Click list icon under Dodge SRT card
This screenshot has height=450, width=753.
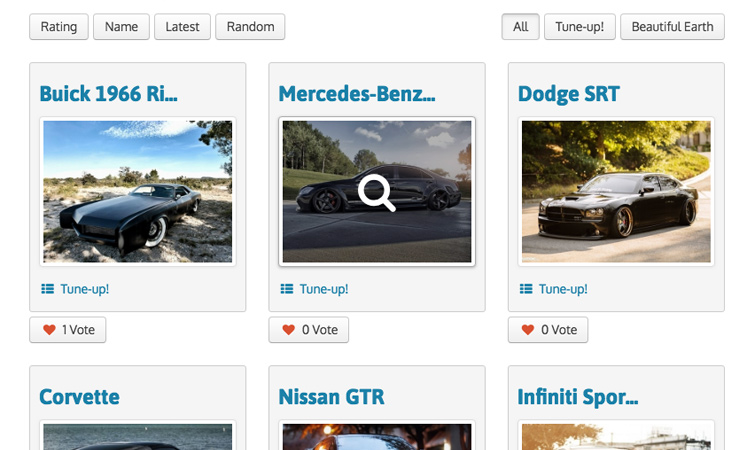[x=526, y=289]
